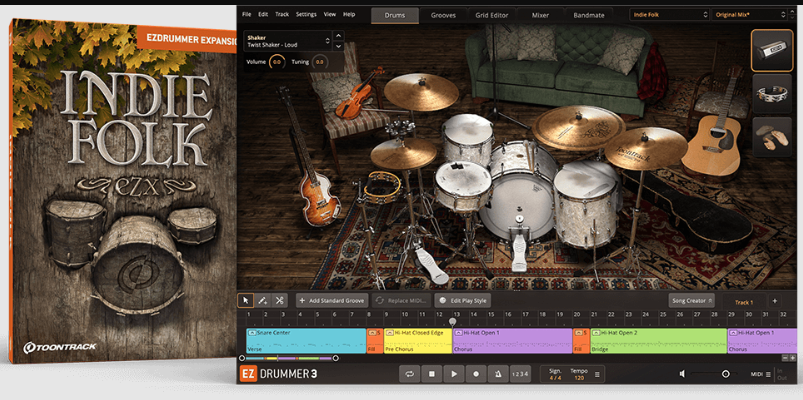Viewport: 803px width, 400px height.
Task: Select the shaker percussion thumbnail
Action: pyautogui.click(x=772, y=50)
